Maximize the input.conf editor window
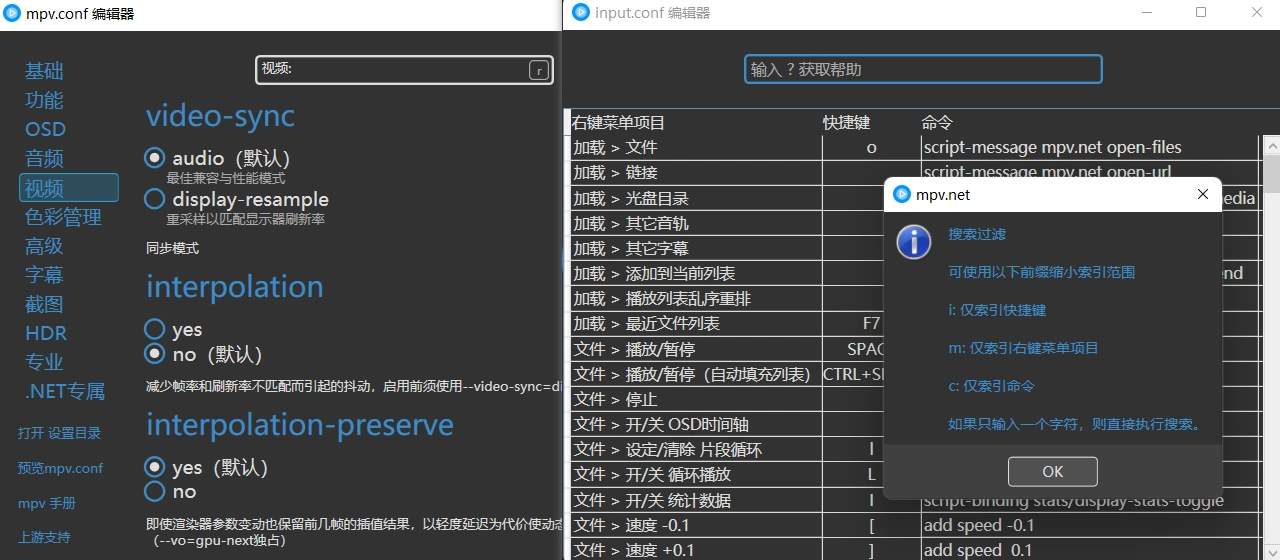The width and height of the screenshot is (1280, 560). [x=1201, y=12]
